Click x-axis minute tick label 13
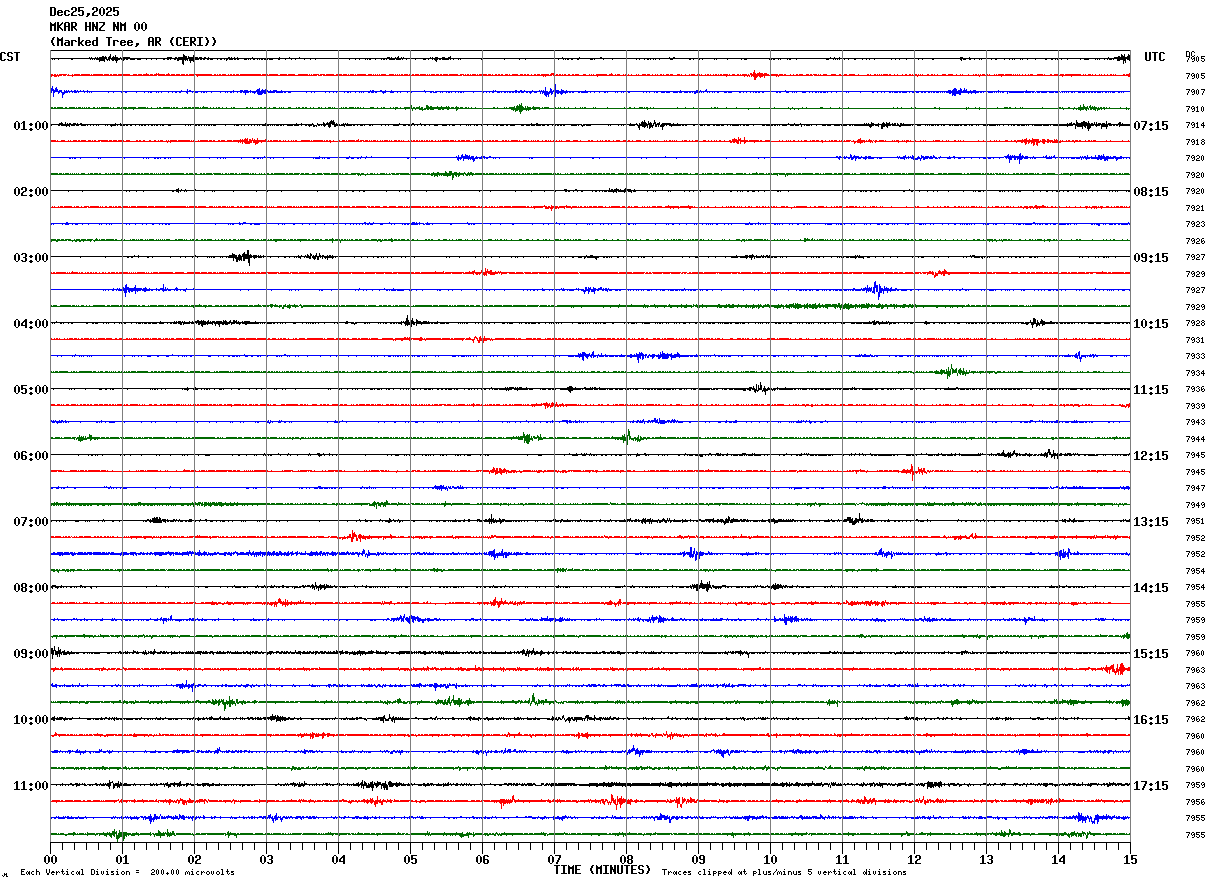The image size is (1210, 886). point(986,859)
